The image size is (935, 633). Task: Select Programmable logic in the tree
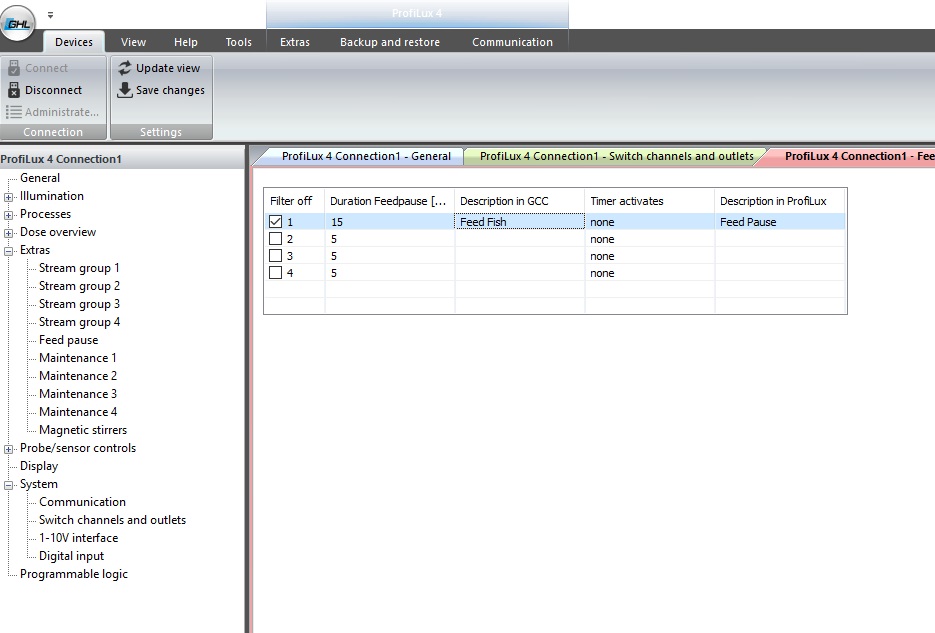(x=73, y=574)
